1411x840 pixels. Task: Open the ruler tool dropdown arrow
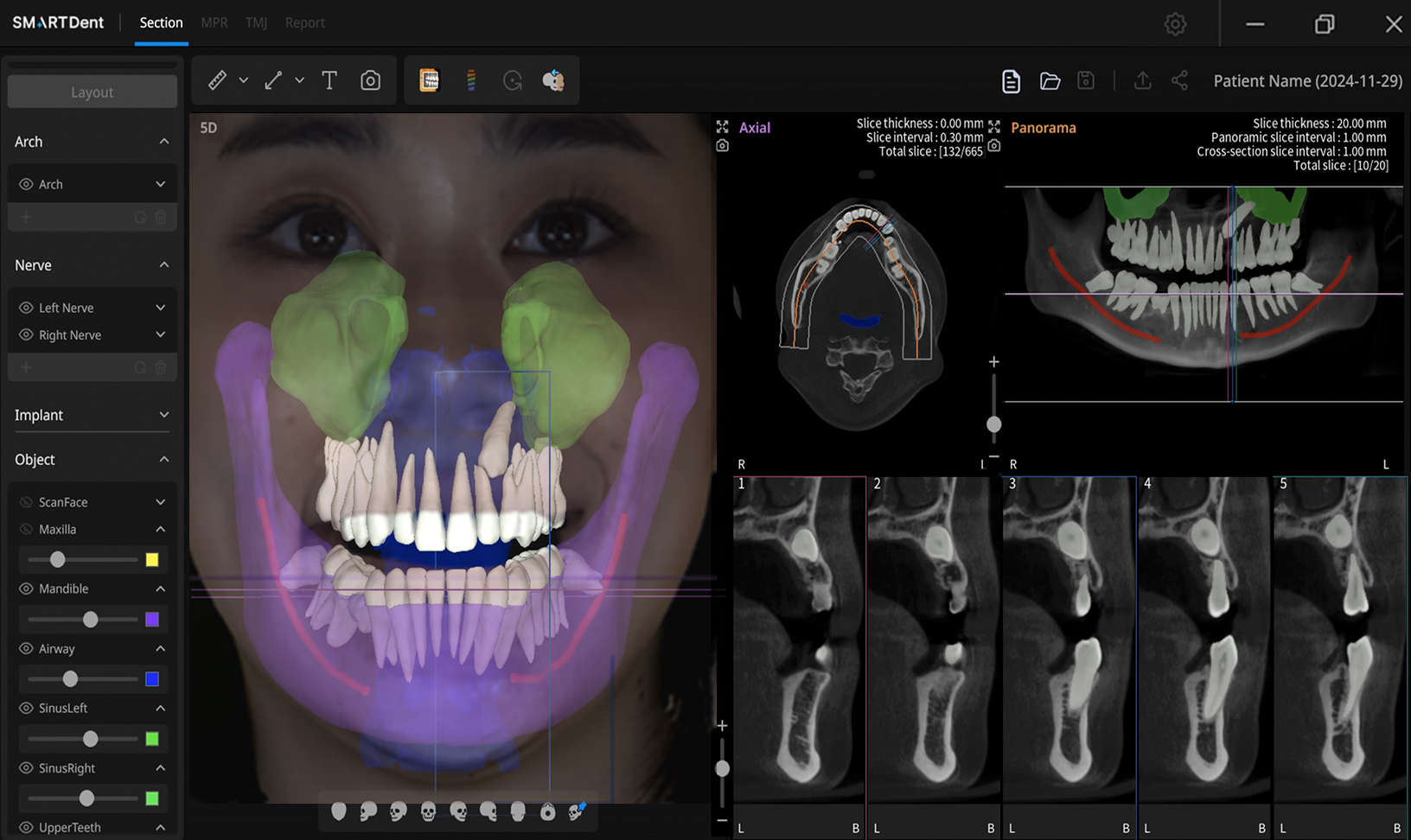click(x=243, y=80)
